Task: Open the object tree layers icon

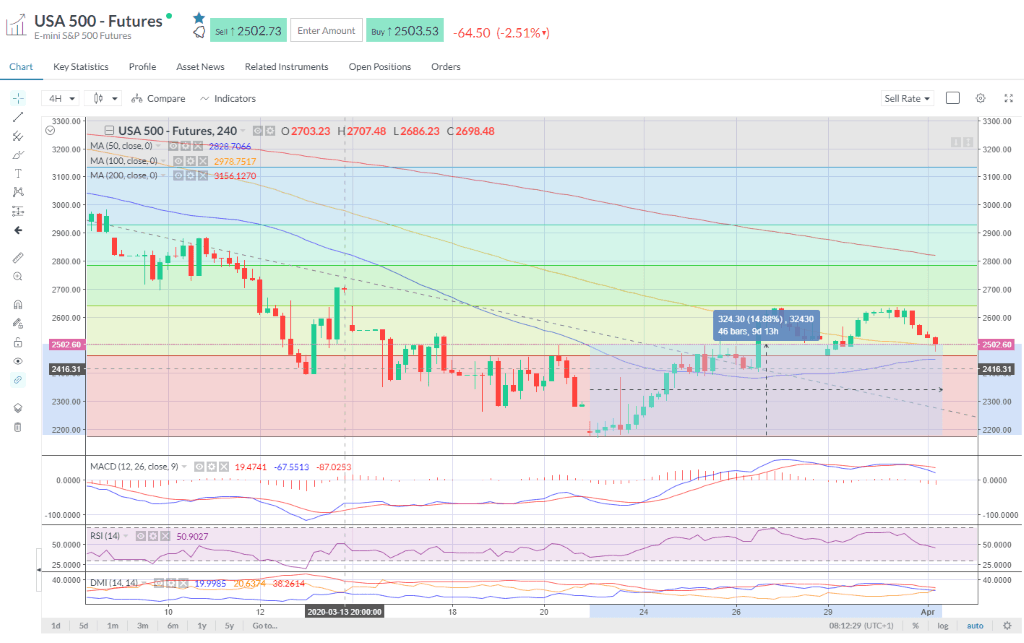Action: click(18, 408)
